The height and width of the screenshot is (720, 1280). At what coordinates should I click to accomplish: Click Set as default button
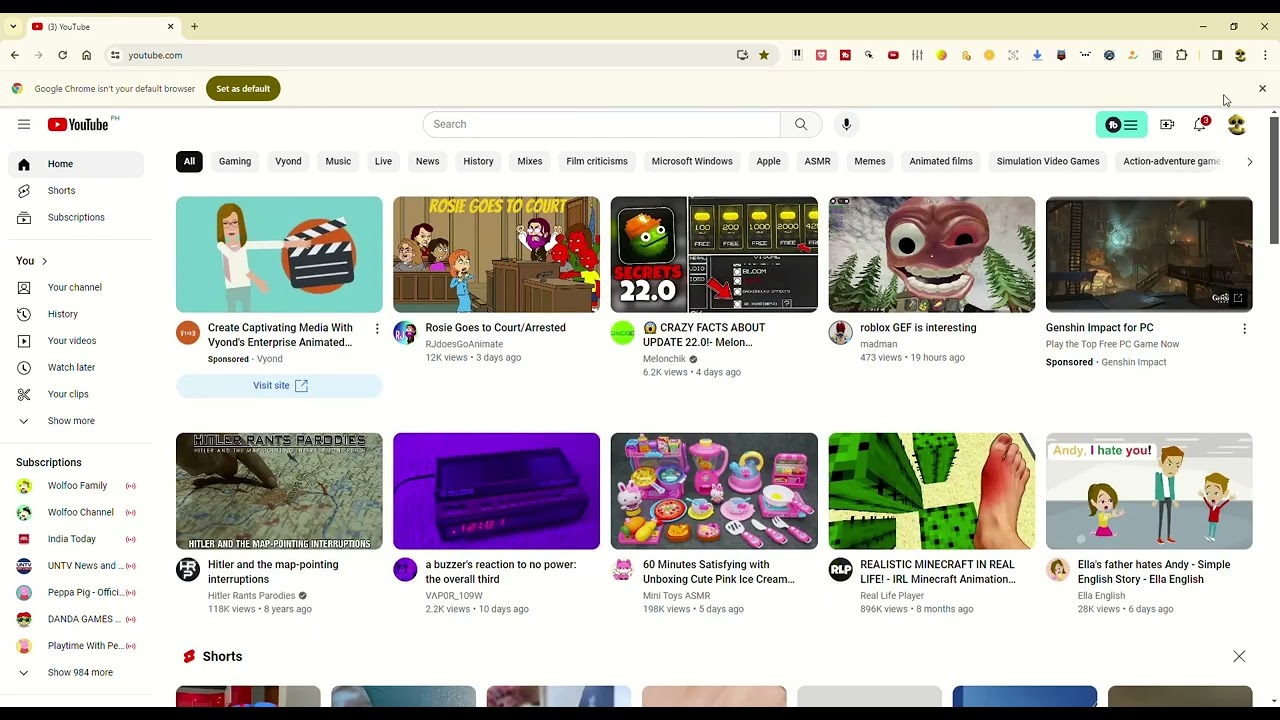(243, 89)
